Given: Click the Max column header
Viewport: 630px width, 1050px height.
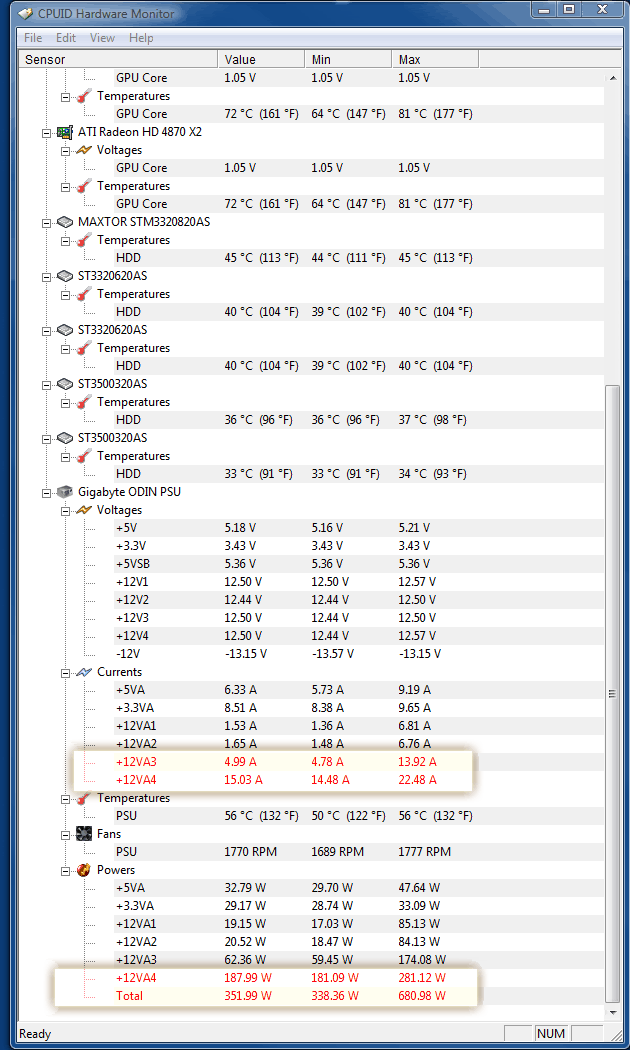Looking at the screenshot, I should coord(435,60).
